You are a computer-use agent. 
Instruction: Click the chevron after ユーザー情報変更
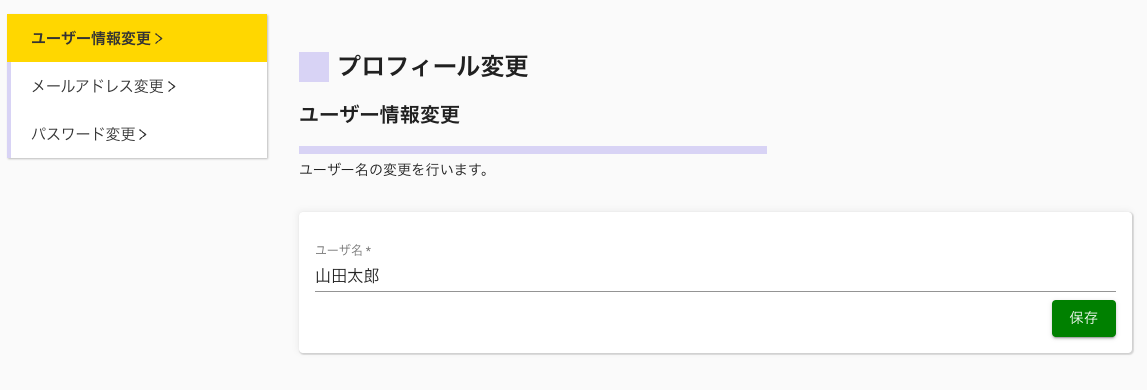tap(159, 40)
